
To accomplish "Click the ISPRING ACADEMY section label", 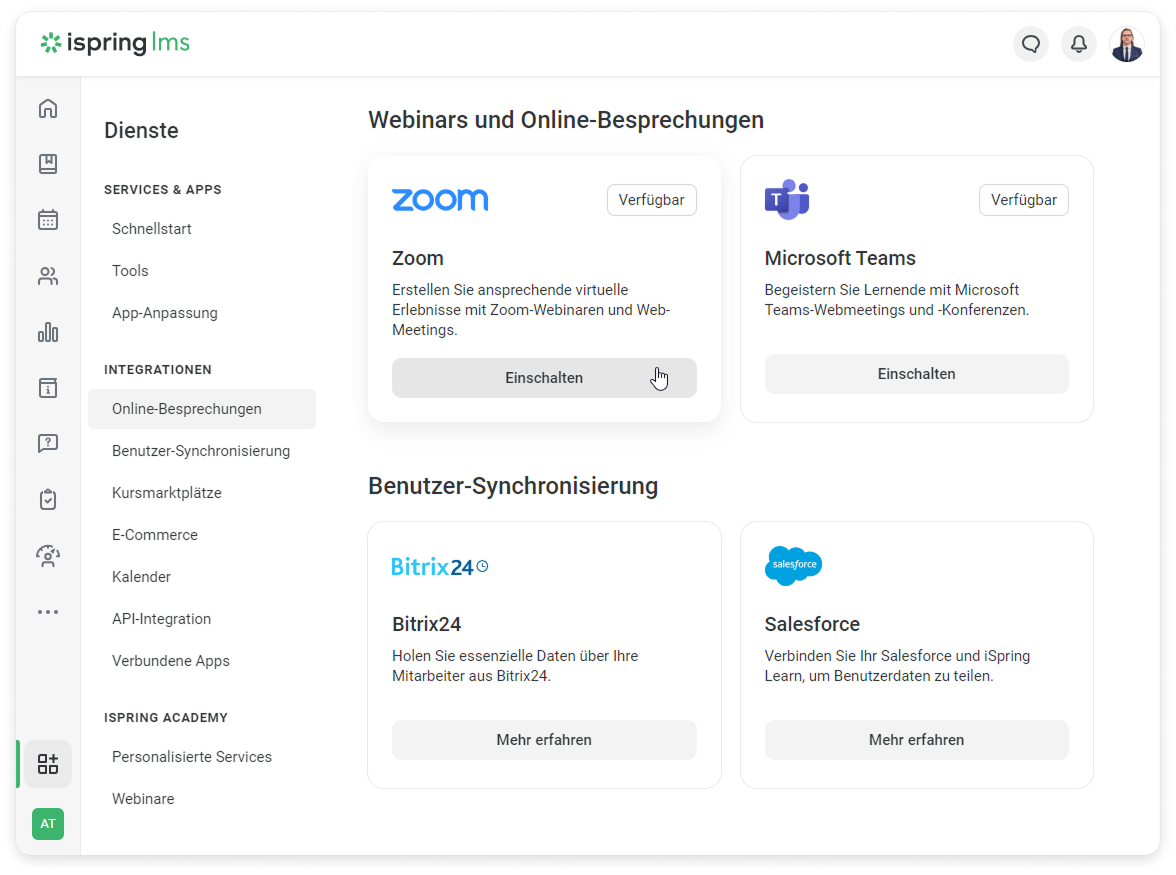I will click(166, 718).
